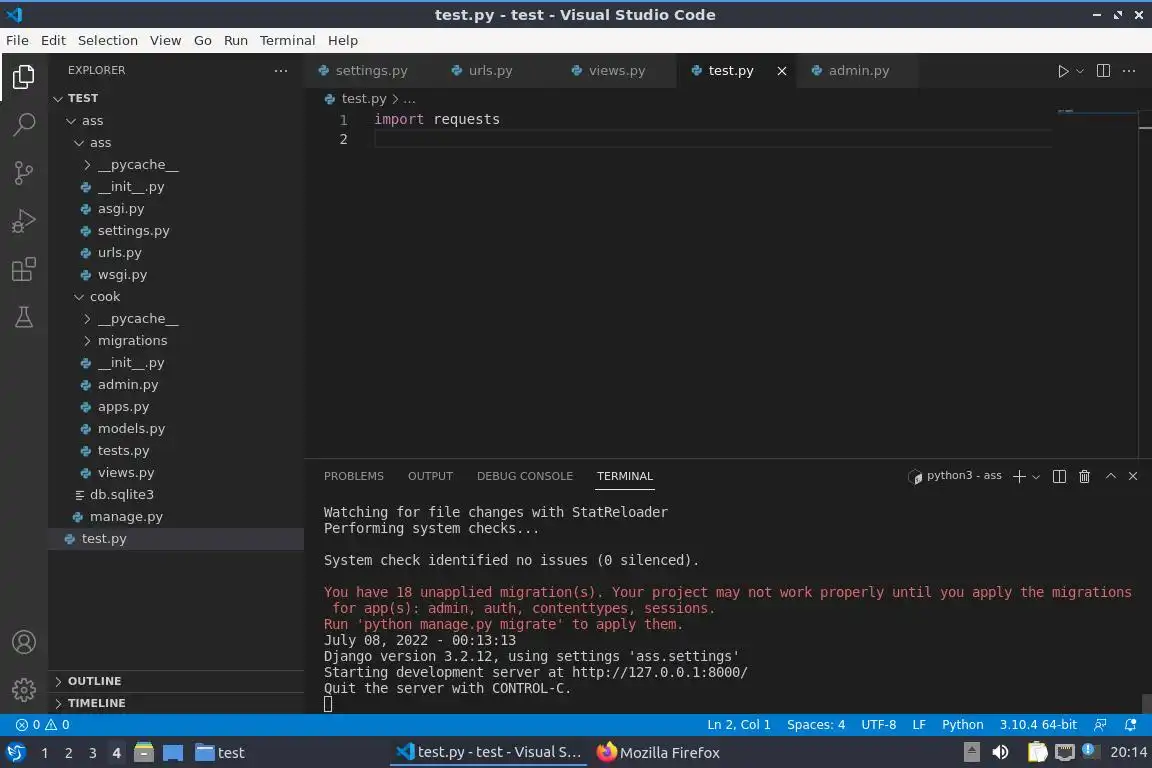1152x768 pixels.
Task: Collapse the cook folder
Action: click(79, 297)
